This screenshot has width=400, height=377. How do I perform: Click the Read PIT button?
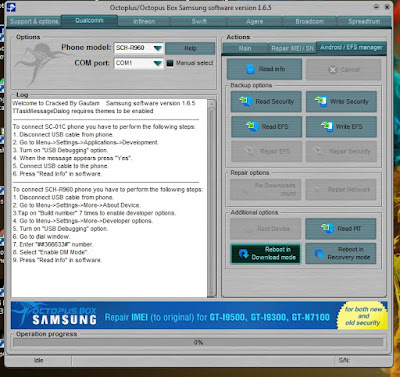click(x=341, y=229)
